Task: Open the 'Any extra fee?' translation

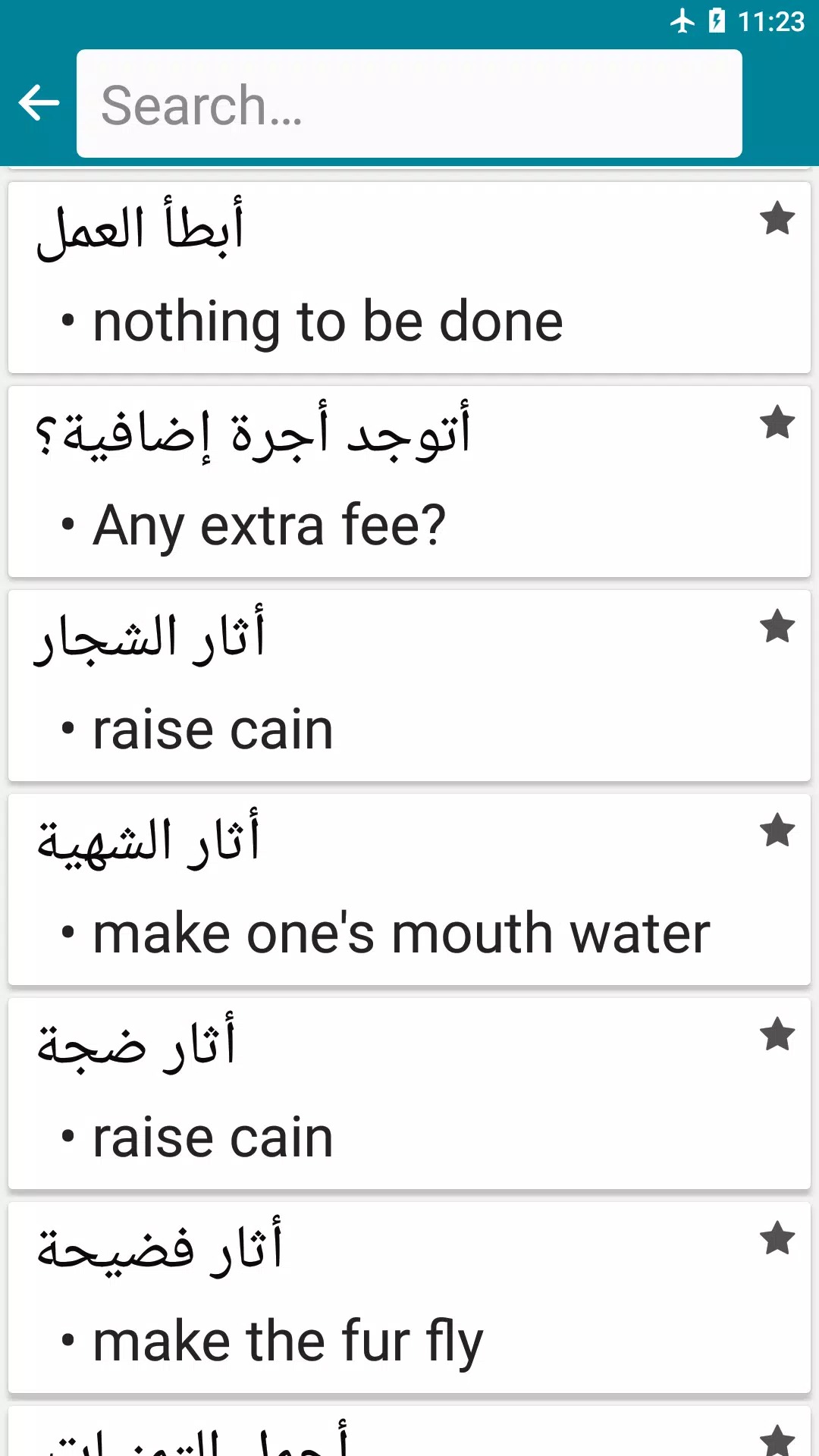Action: click(269, 526)
